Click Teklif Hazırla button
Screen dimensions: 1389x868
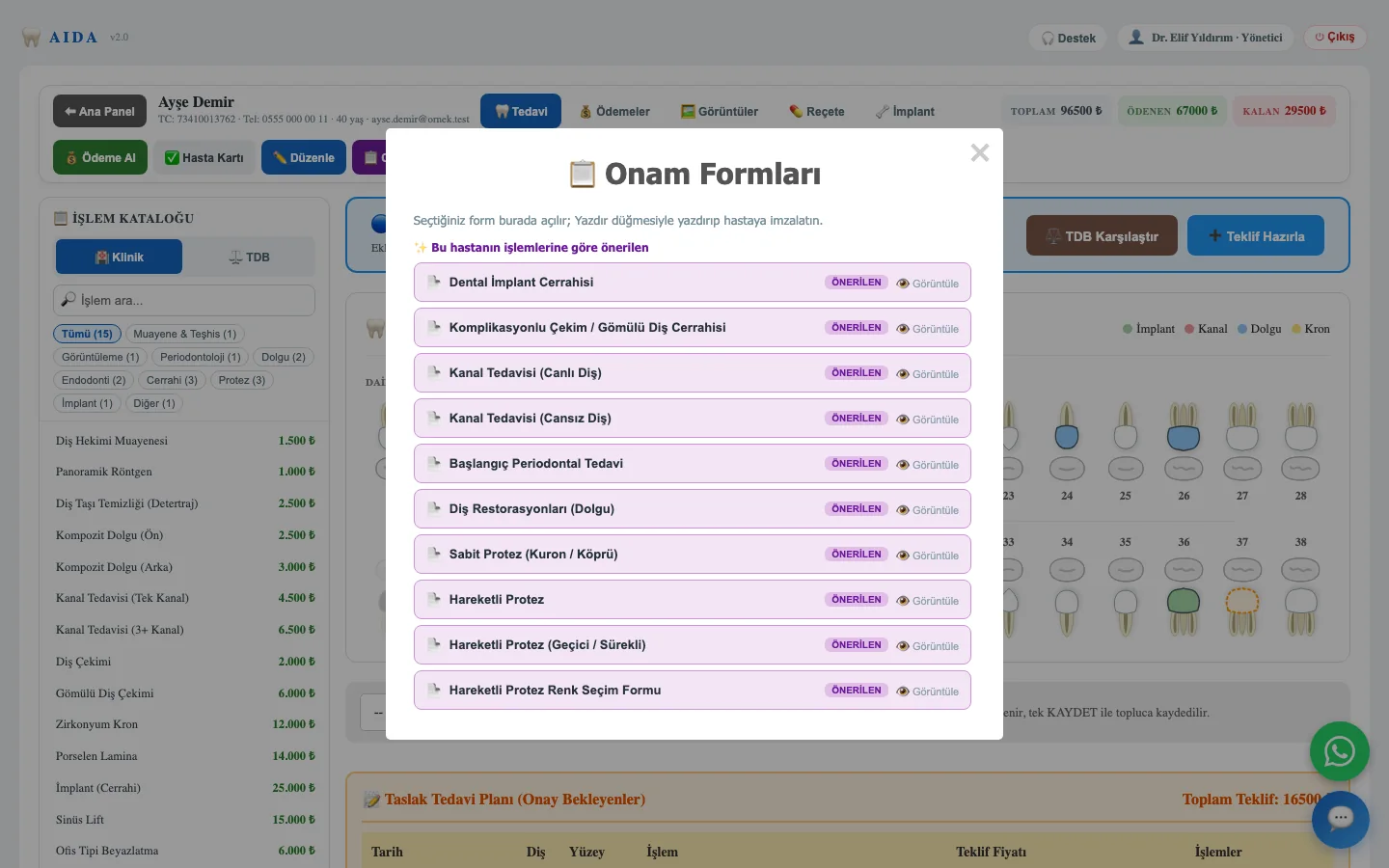pos(1256,235)
